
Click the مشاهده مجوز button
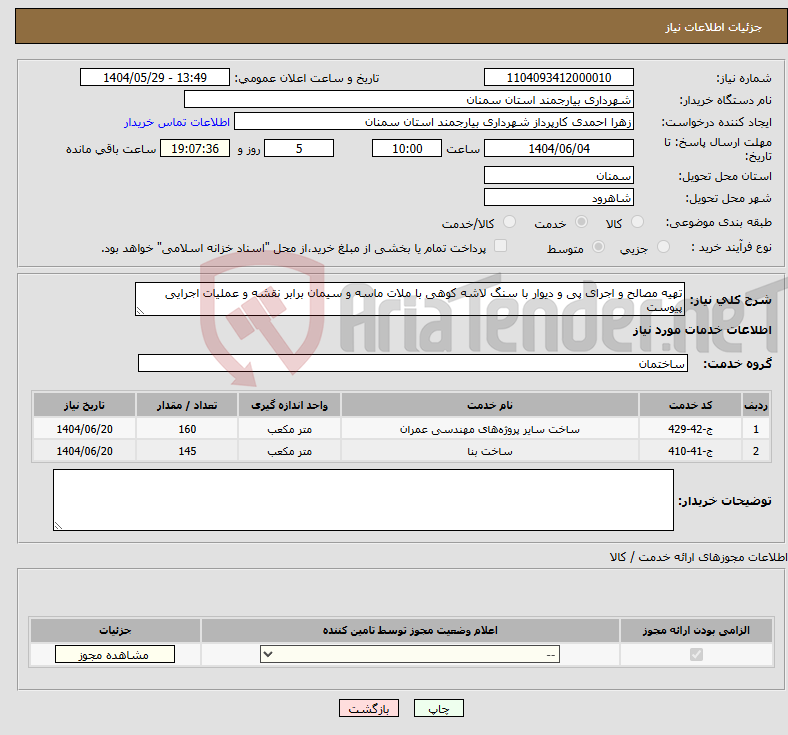115,654
